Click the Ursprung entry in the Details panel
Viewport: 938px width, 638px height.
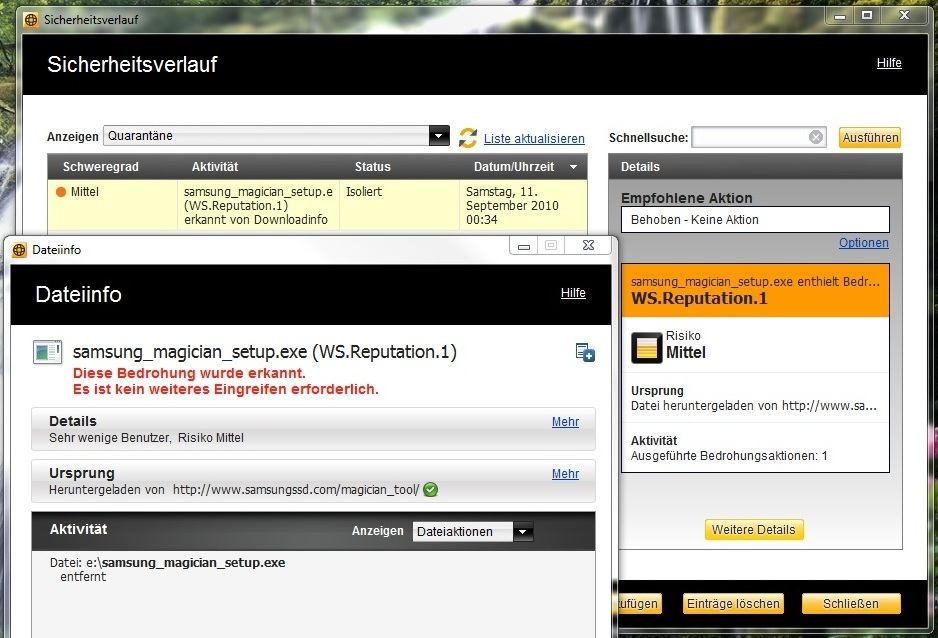pos(754,398)
